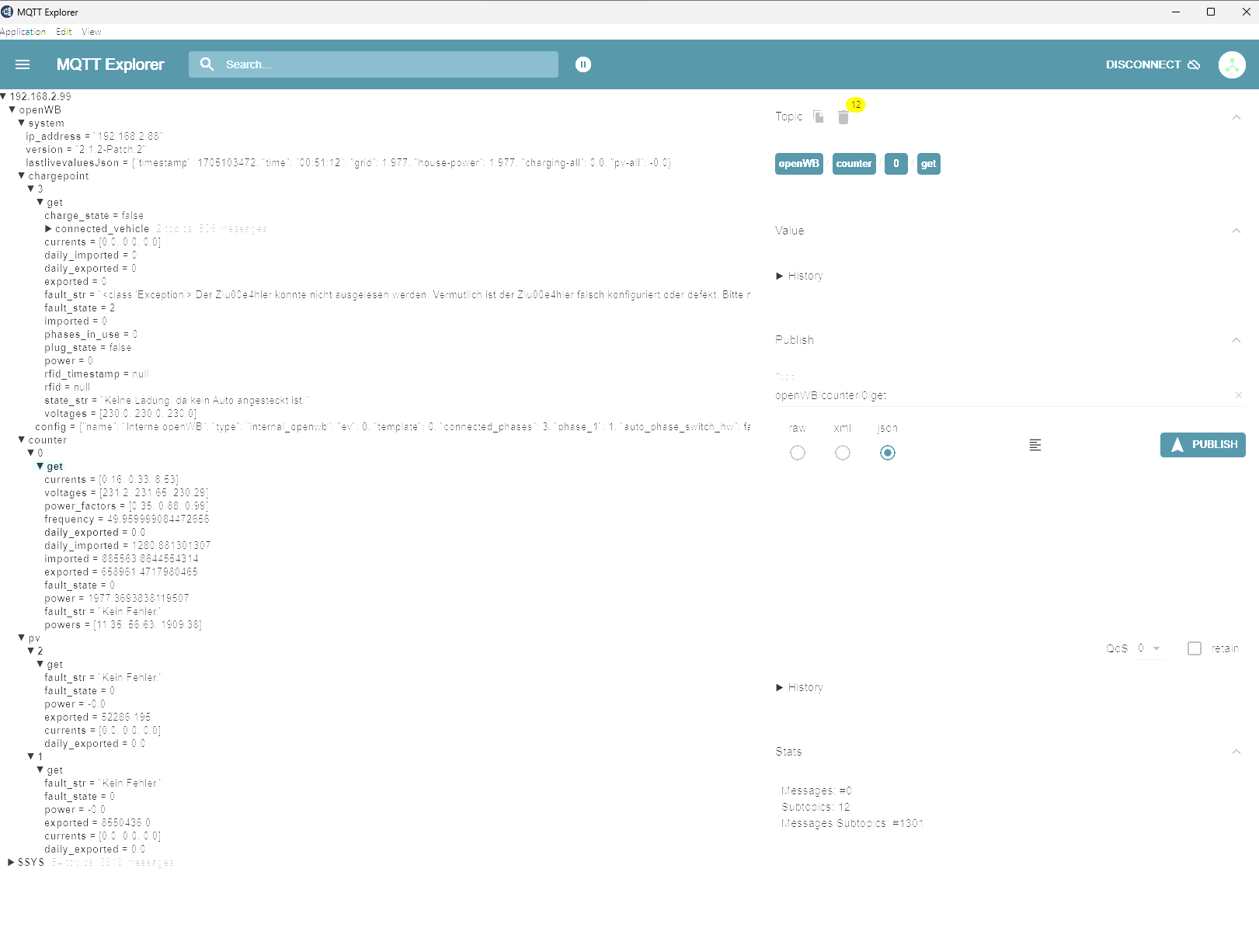Select the plug_state = false row
The width and height of the screenshot is (1259, 952).
pos(88,347)
